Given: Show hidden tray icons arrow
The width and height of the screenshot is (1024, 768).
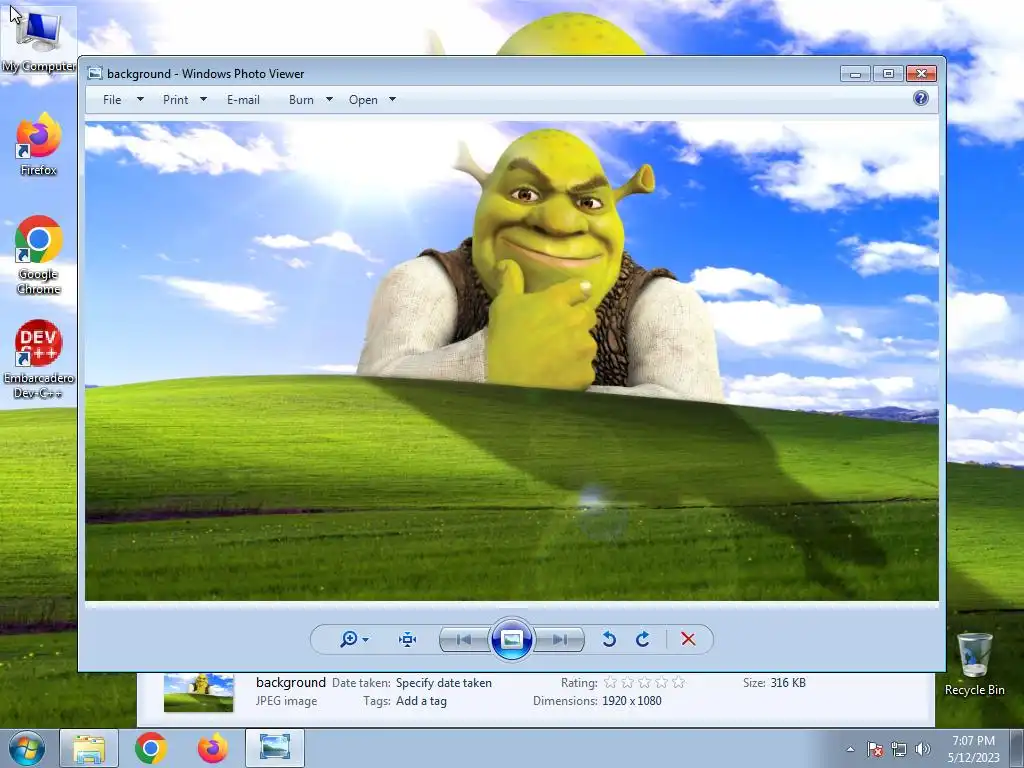Looking at the screenshot, I should (x=850, y=749).
